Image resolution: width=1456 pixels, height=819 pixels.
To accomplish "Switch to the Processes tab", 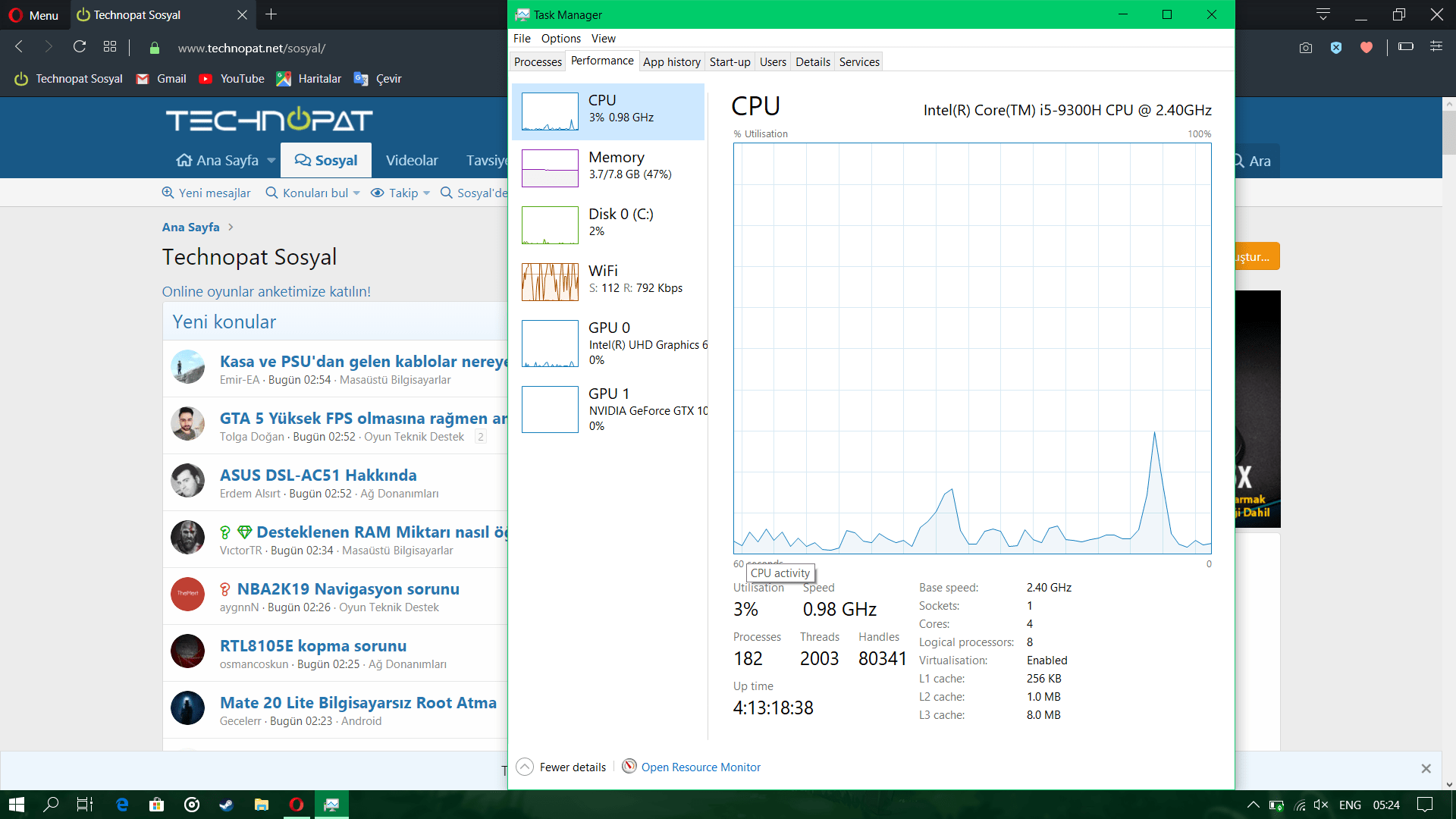I will tap(538, 62).
